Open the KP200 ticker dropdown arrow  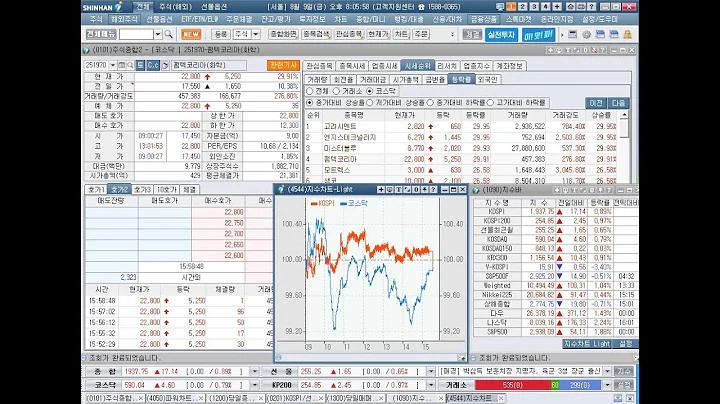point(431,385)
